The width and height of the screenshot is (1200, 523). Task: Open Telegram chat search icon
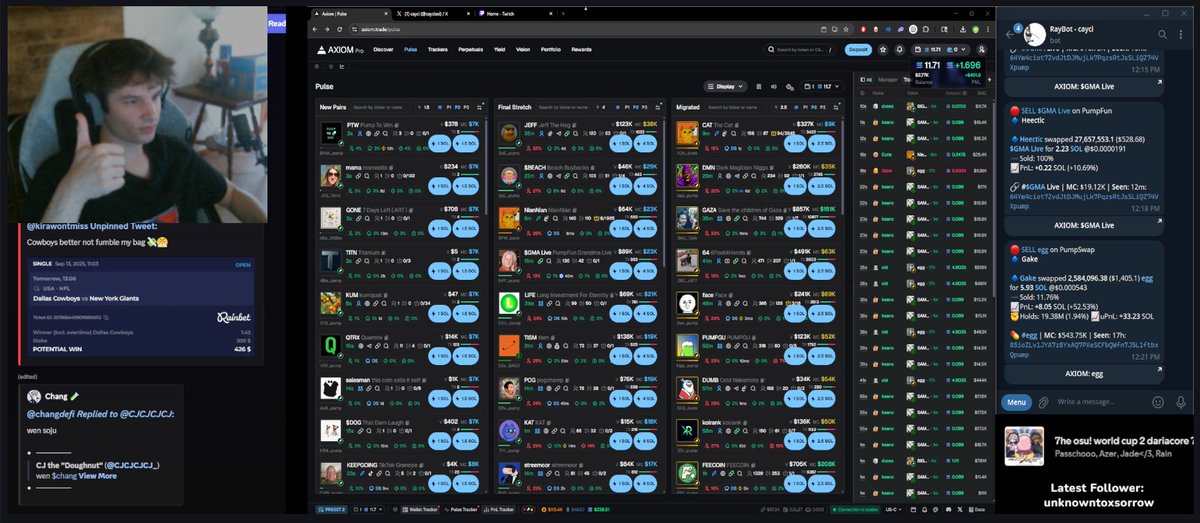tap(1163, 34)
